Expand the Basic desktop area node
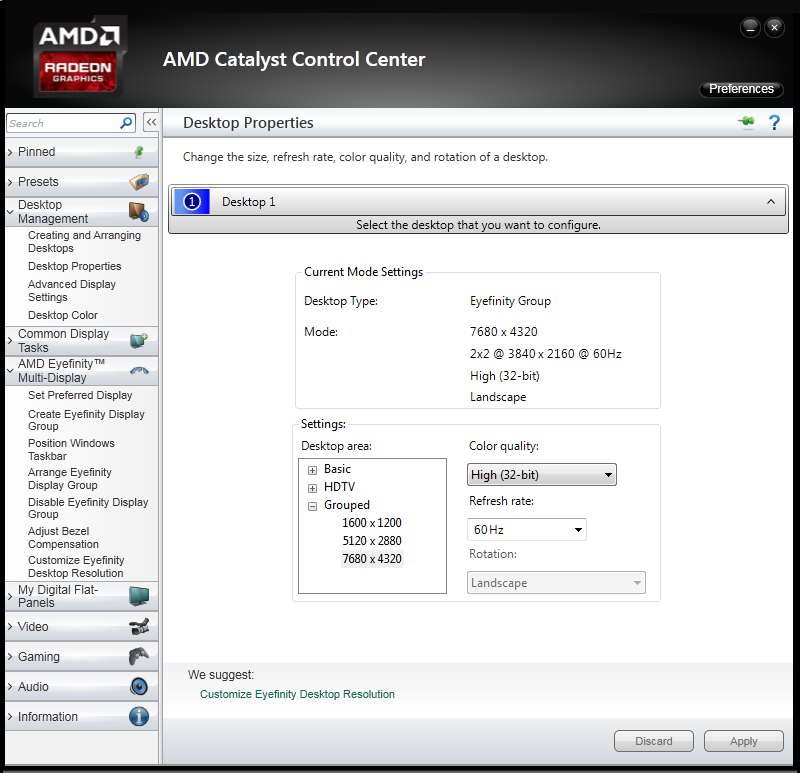Image resolution: width=800 pixels, height=773 pixels. click(312, 470)
